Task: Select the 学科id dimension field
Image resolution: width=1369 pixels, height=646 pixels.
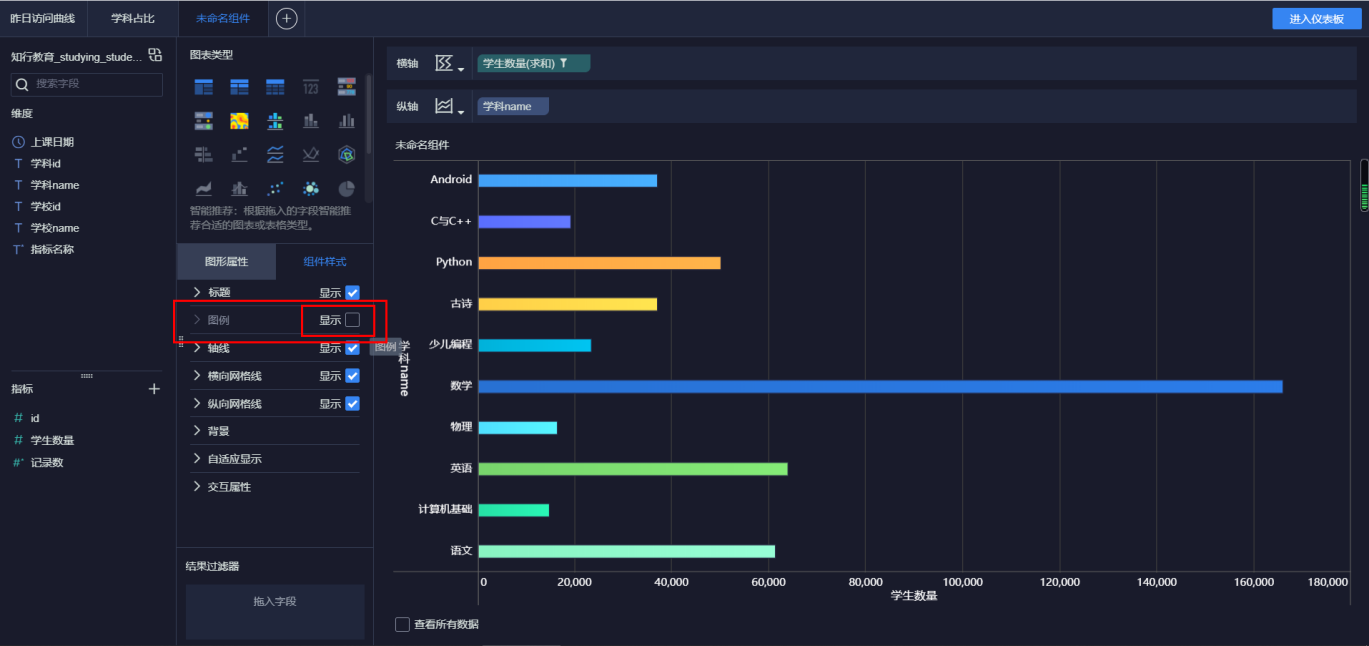Action: [x=46, y=163]
